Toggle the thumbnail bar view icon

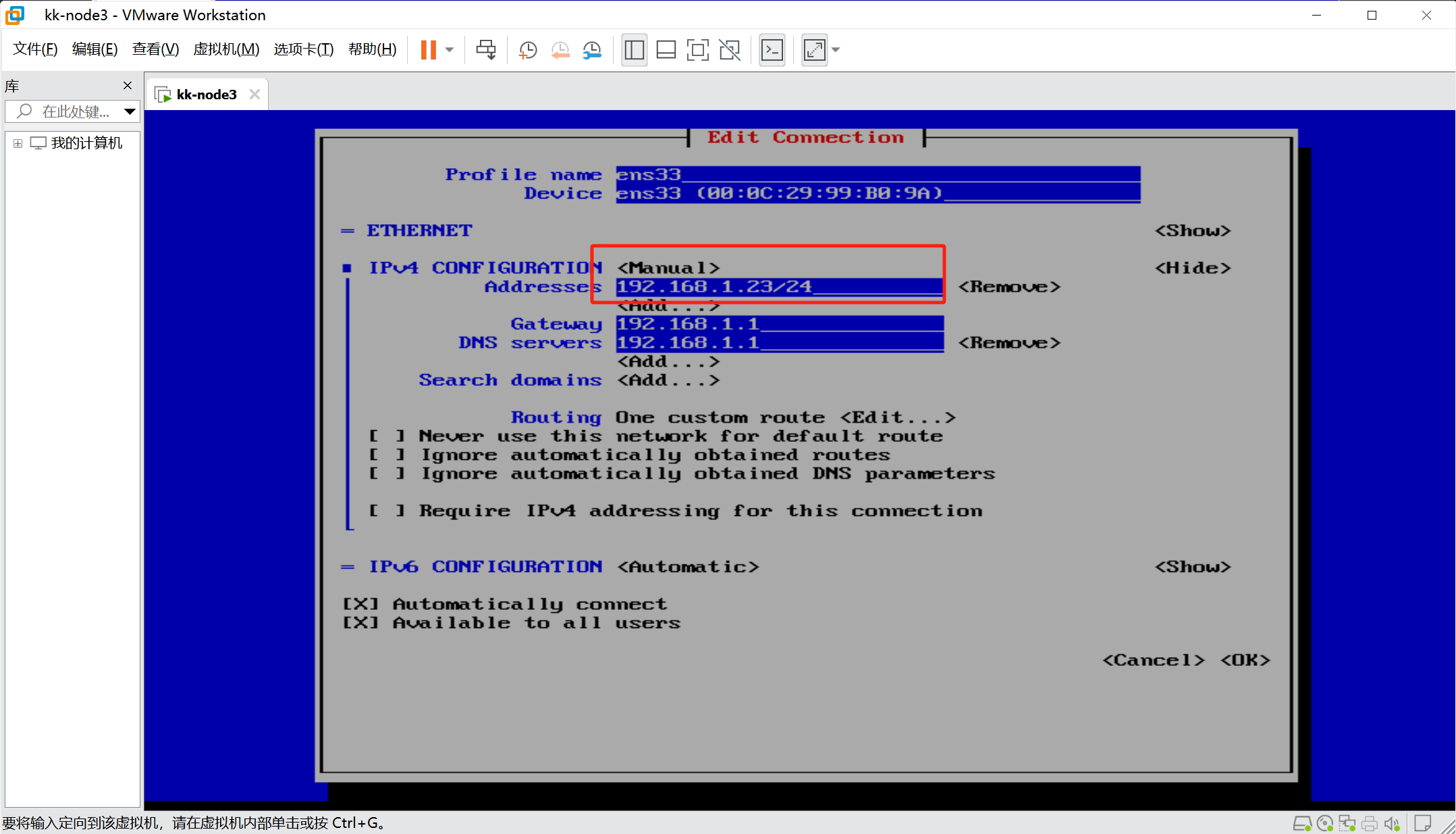[x=666, y=50]
